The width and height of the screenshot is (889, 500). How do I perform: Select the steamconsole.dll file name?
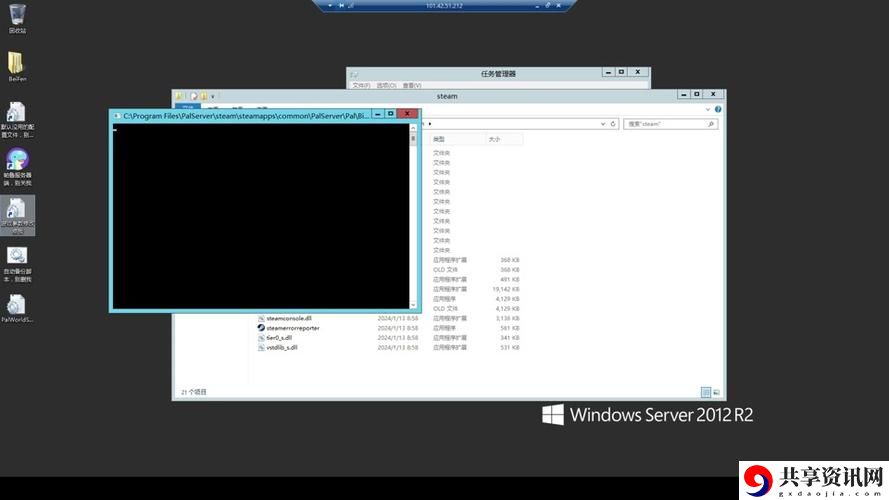pyautogui.click(x=289, y=318)
